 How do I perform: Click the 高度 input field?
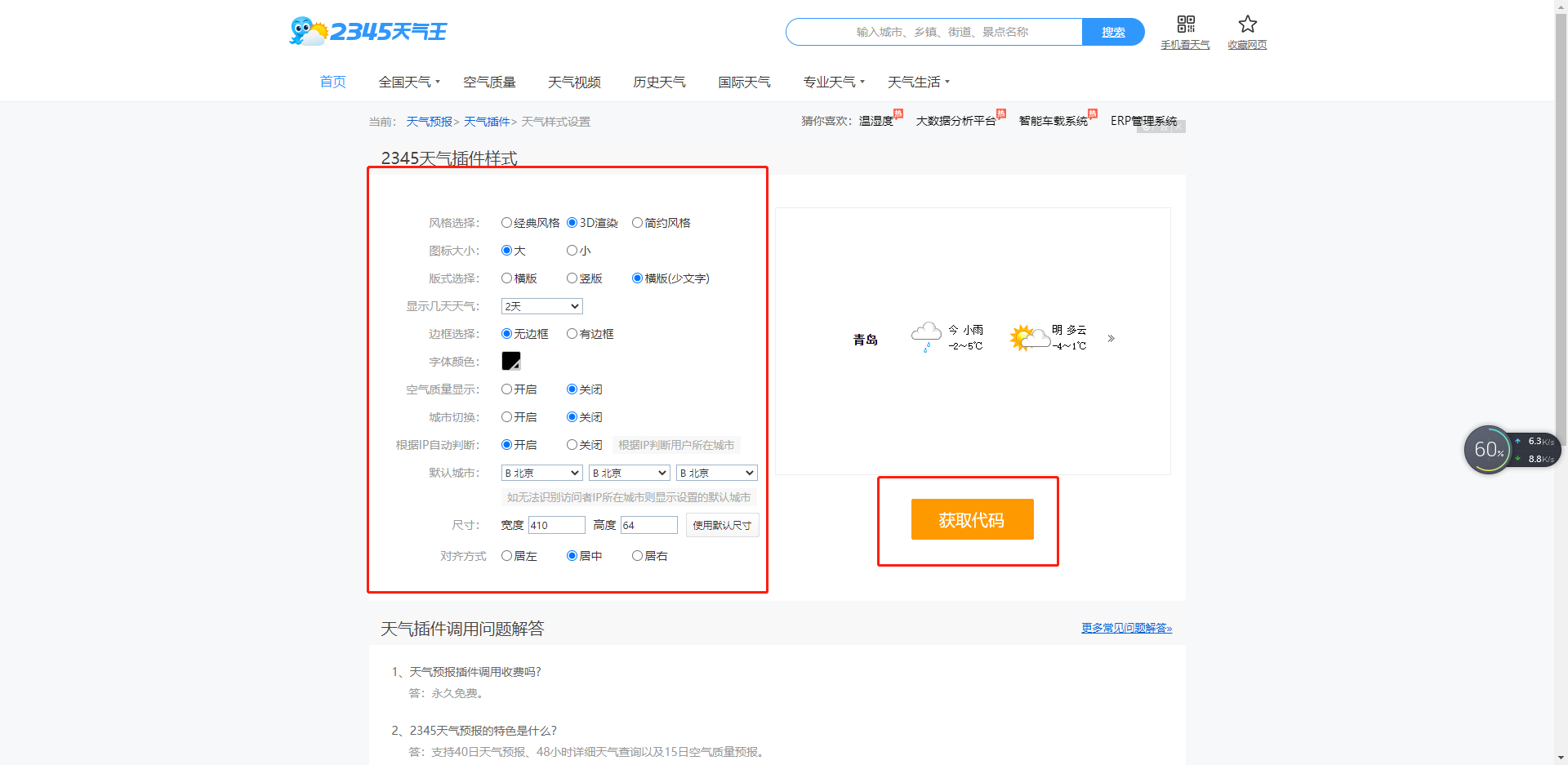coord(649,525)
